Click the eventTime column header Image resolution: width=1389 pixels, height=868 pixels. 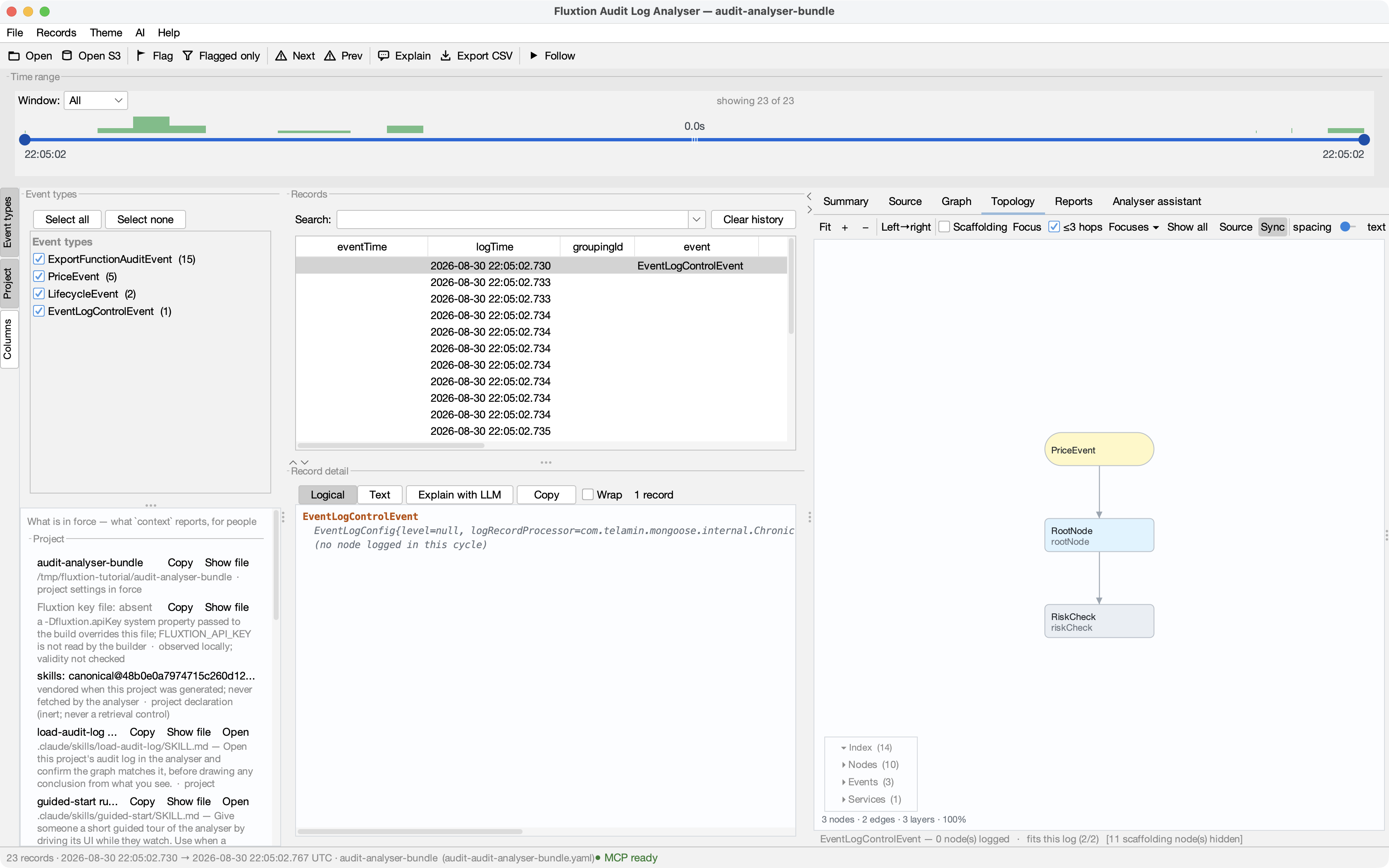pos(362,247)
